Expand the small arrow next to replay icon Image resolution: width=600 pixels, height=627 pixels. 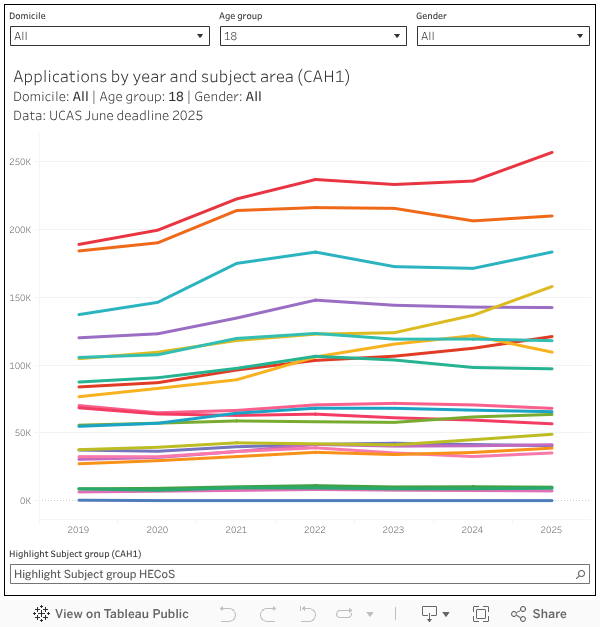370,614
